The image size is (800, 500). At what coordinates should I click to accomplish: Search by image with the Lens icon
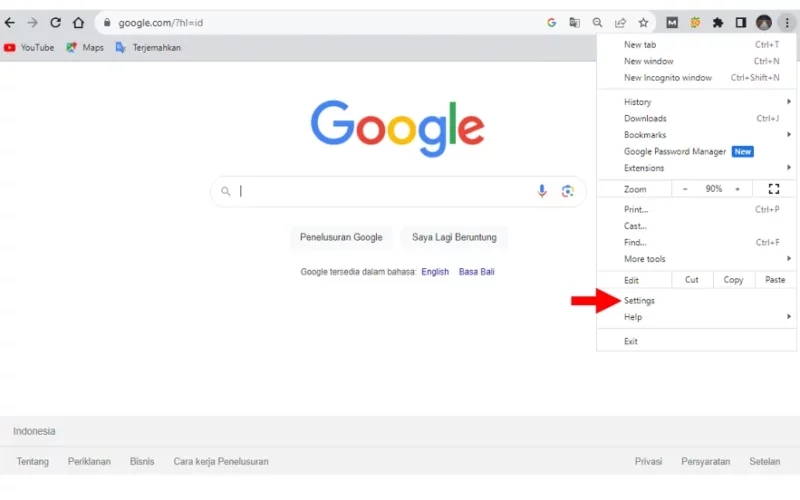[x=568, y=191]
